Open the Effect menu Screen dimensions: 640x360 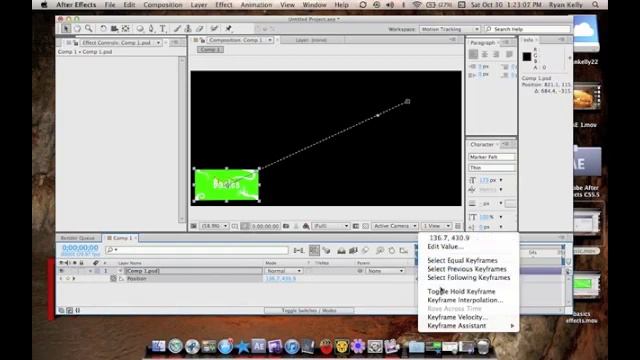(224, 5)
